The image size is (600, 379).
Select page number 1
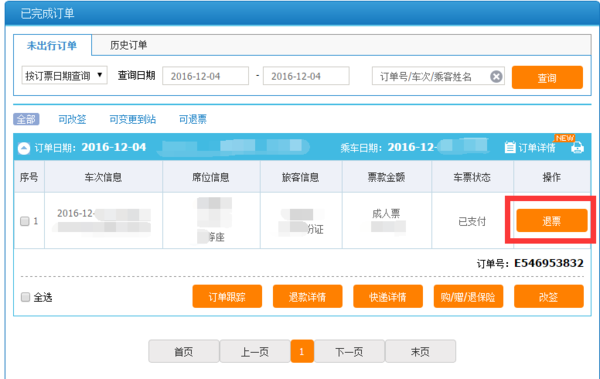pyautogui.click(x=302, y=351)
